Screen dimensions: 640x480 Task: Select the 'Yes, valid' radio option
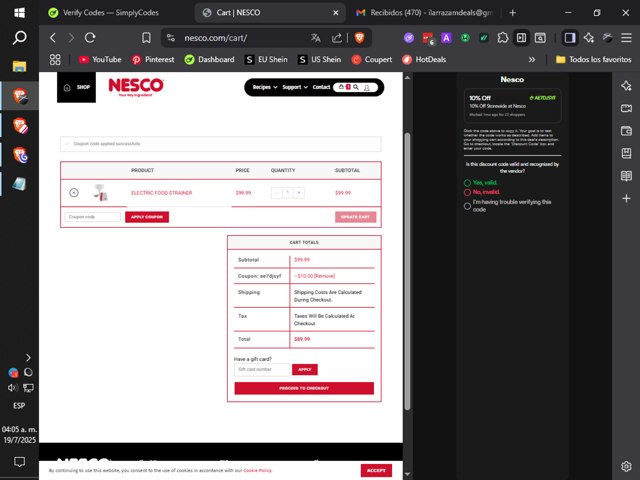coord(467,183)
